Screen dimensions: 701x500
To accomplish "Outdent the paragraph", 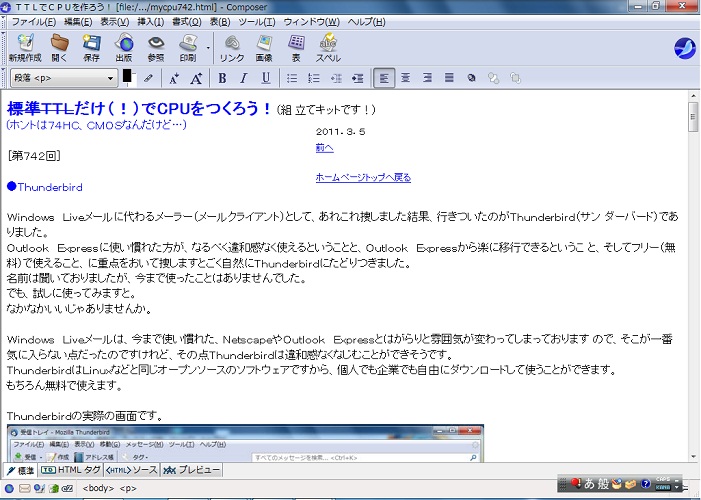I will [x=336, y=78].
